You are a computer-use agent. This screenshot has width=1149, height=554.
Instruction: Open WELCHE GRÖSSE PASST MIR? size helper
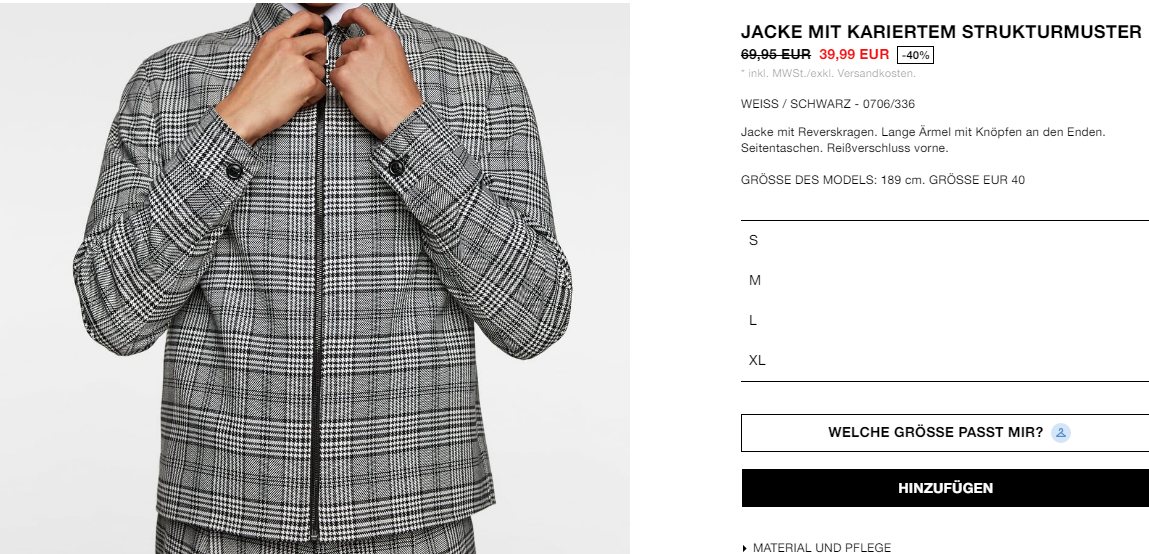pos(945,432)
